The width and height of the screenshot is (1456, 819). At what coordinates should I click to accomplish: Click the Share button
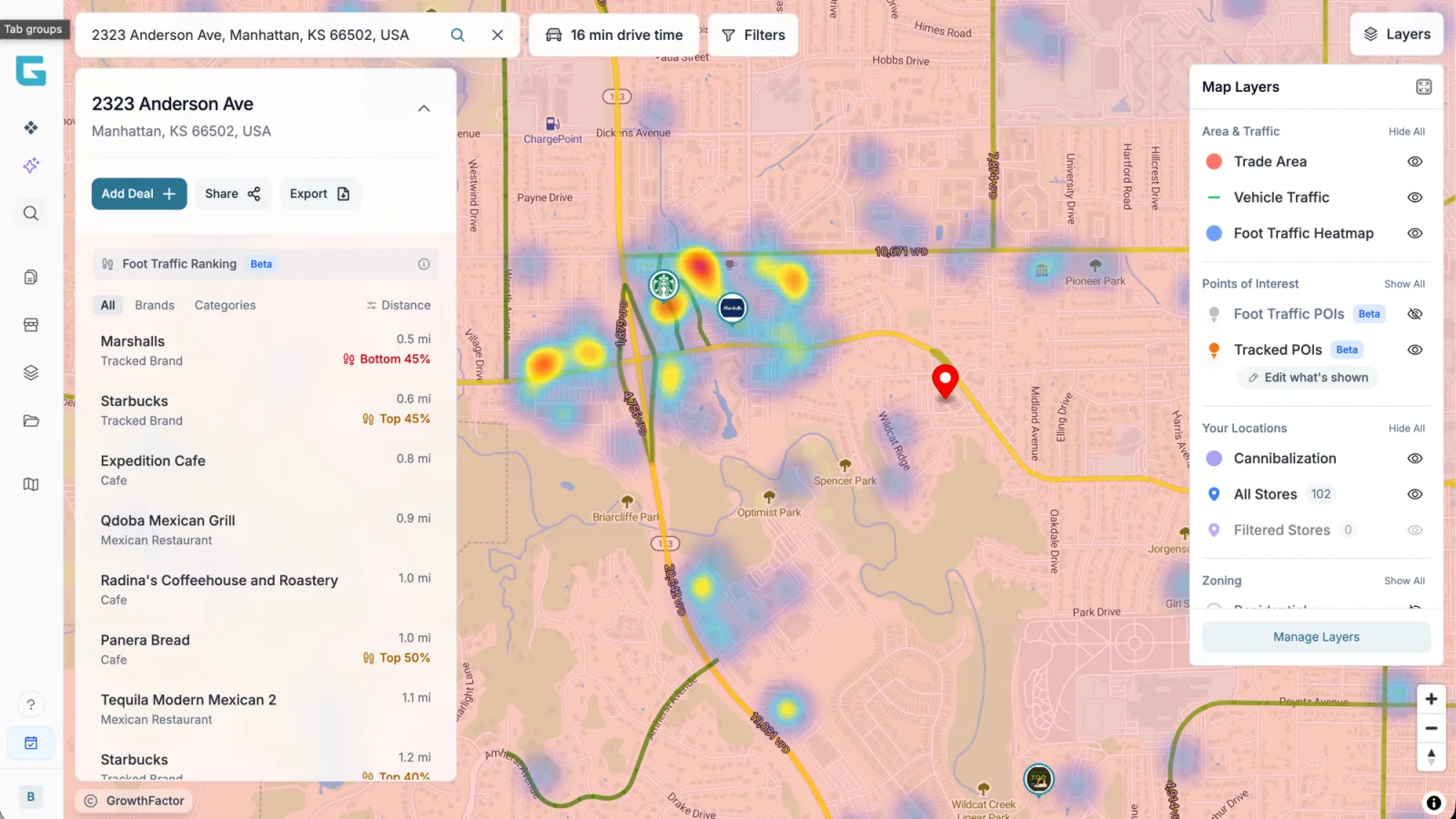click(233, 194)
